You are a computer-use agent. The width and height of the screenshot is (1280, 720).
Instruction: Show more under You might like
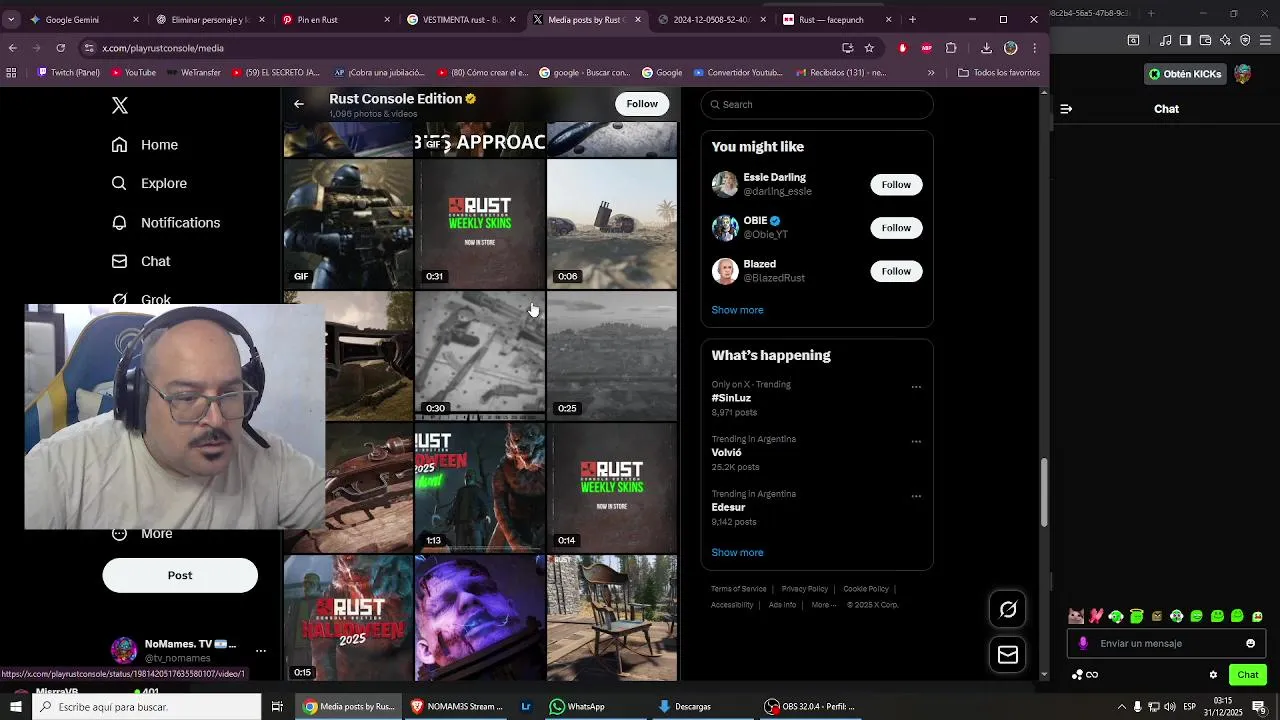pos(737,310)
